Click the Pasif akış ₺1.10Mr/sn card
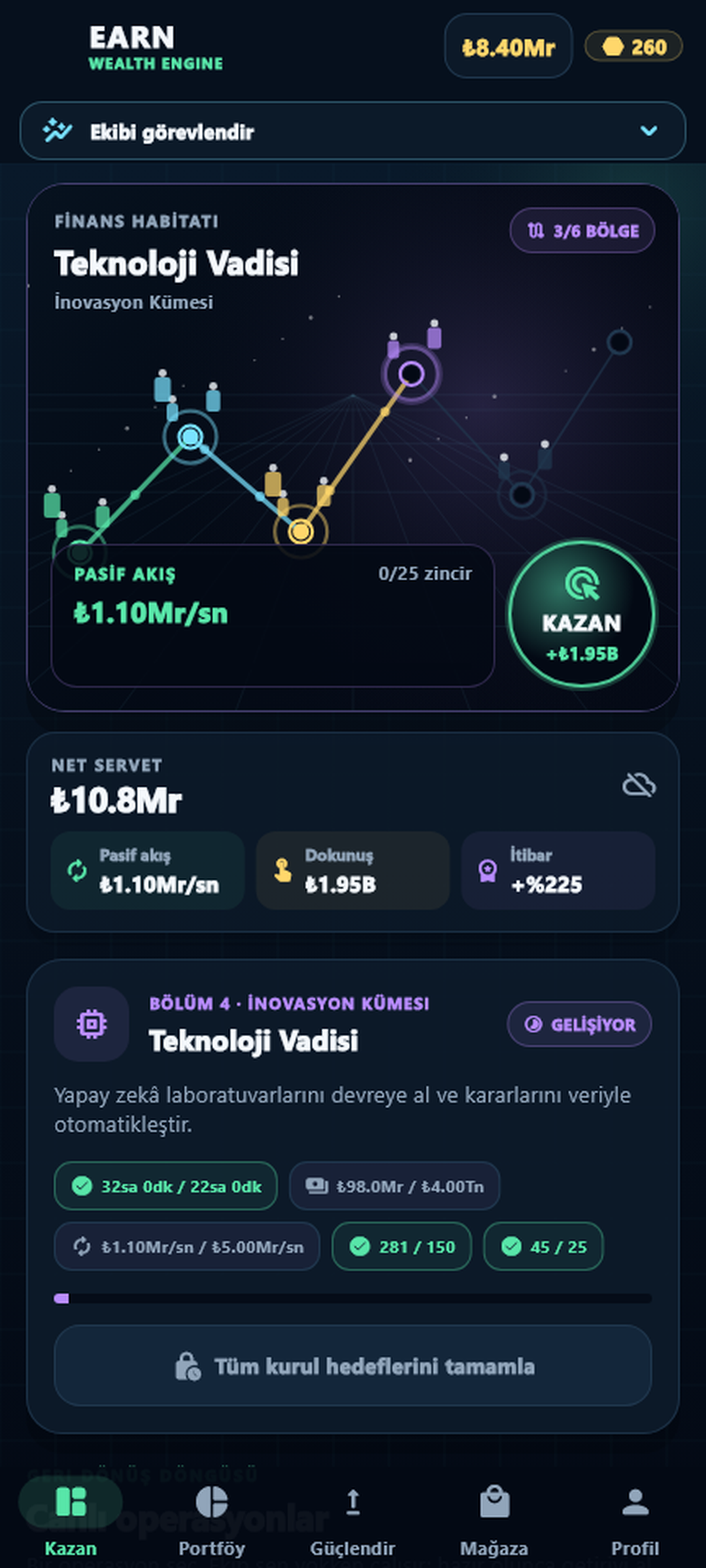The width and height of the screenshot is (706, 1568). tap(148, 870)
